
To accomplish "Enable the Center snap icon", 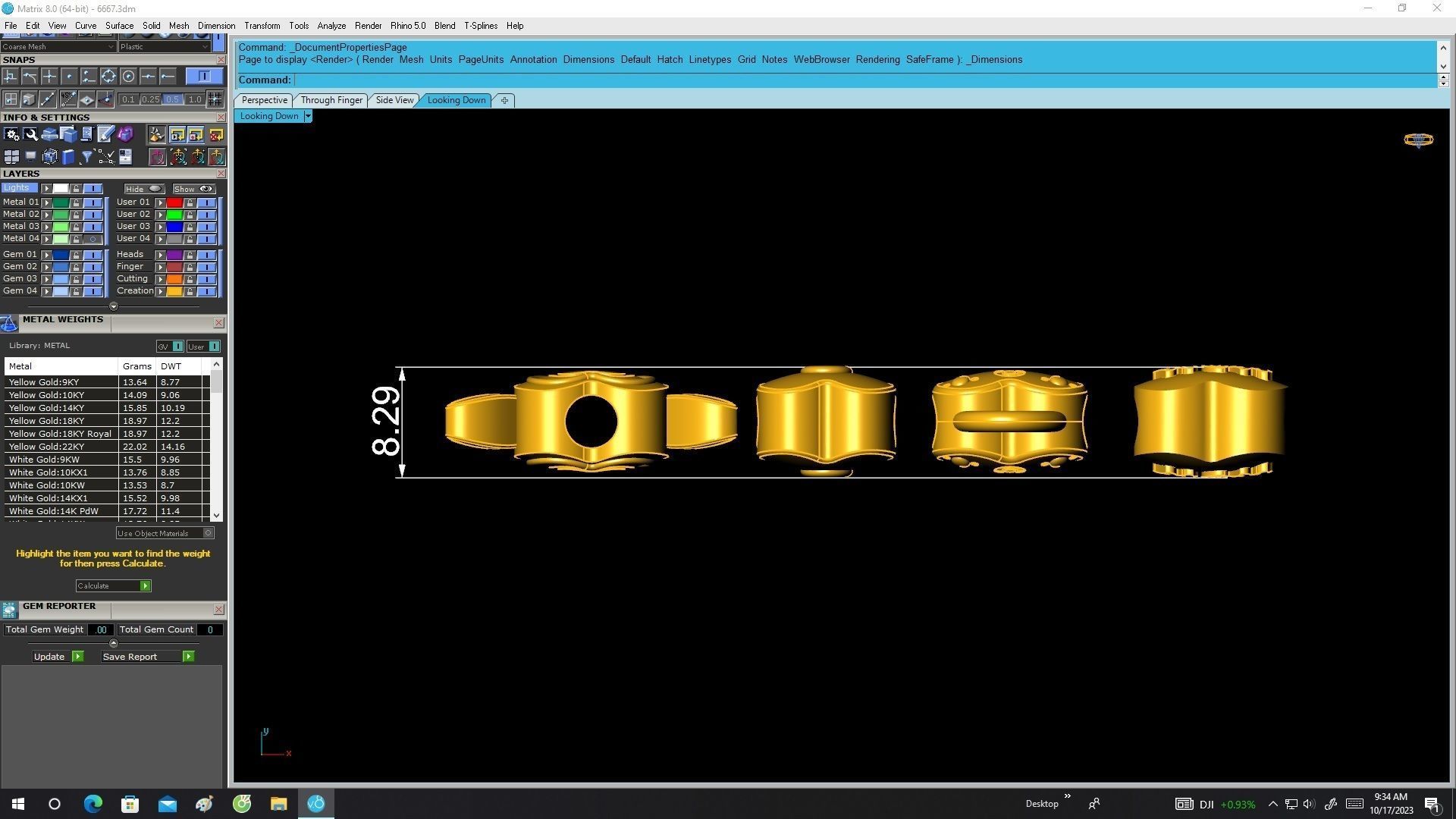I will [x=128, y=77].
